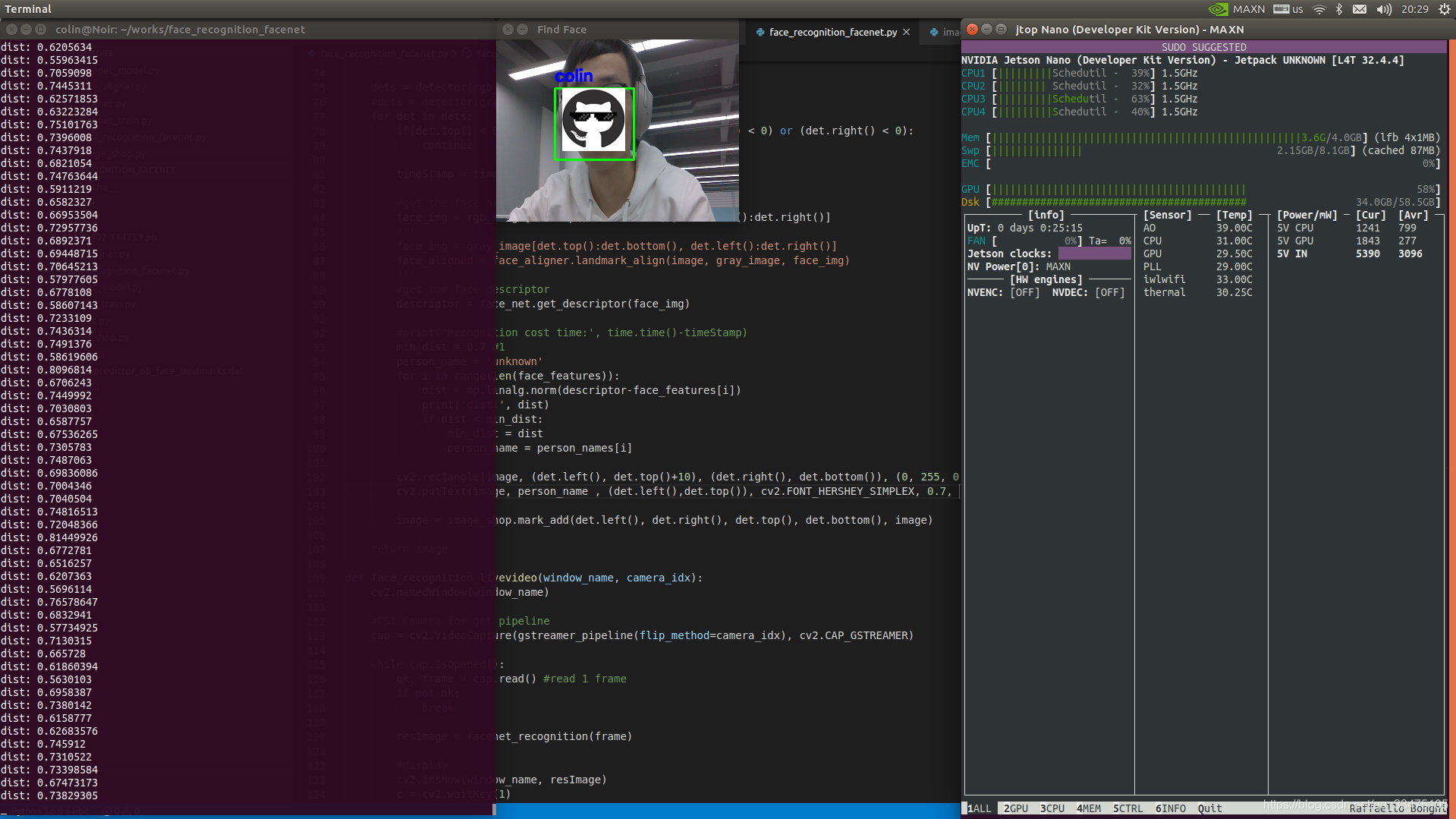Image resolution: width=1456 pixels, height=819 pixels.
Task: Click terminal line 'dist: 0.8096814'
Action: 46,370
